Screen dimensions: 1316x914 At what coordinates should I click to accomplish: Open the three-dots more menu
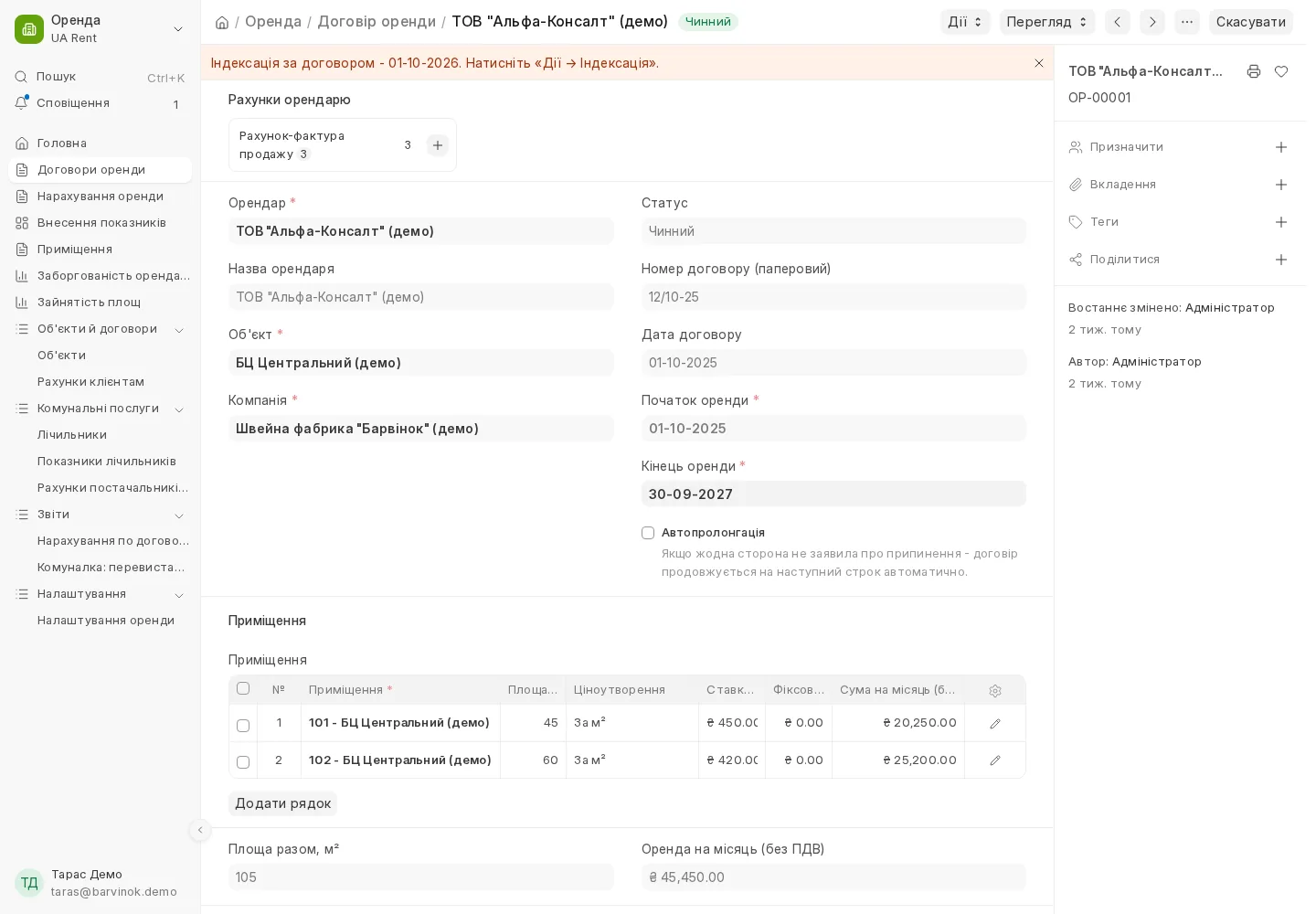click(1187, 22)
